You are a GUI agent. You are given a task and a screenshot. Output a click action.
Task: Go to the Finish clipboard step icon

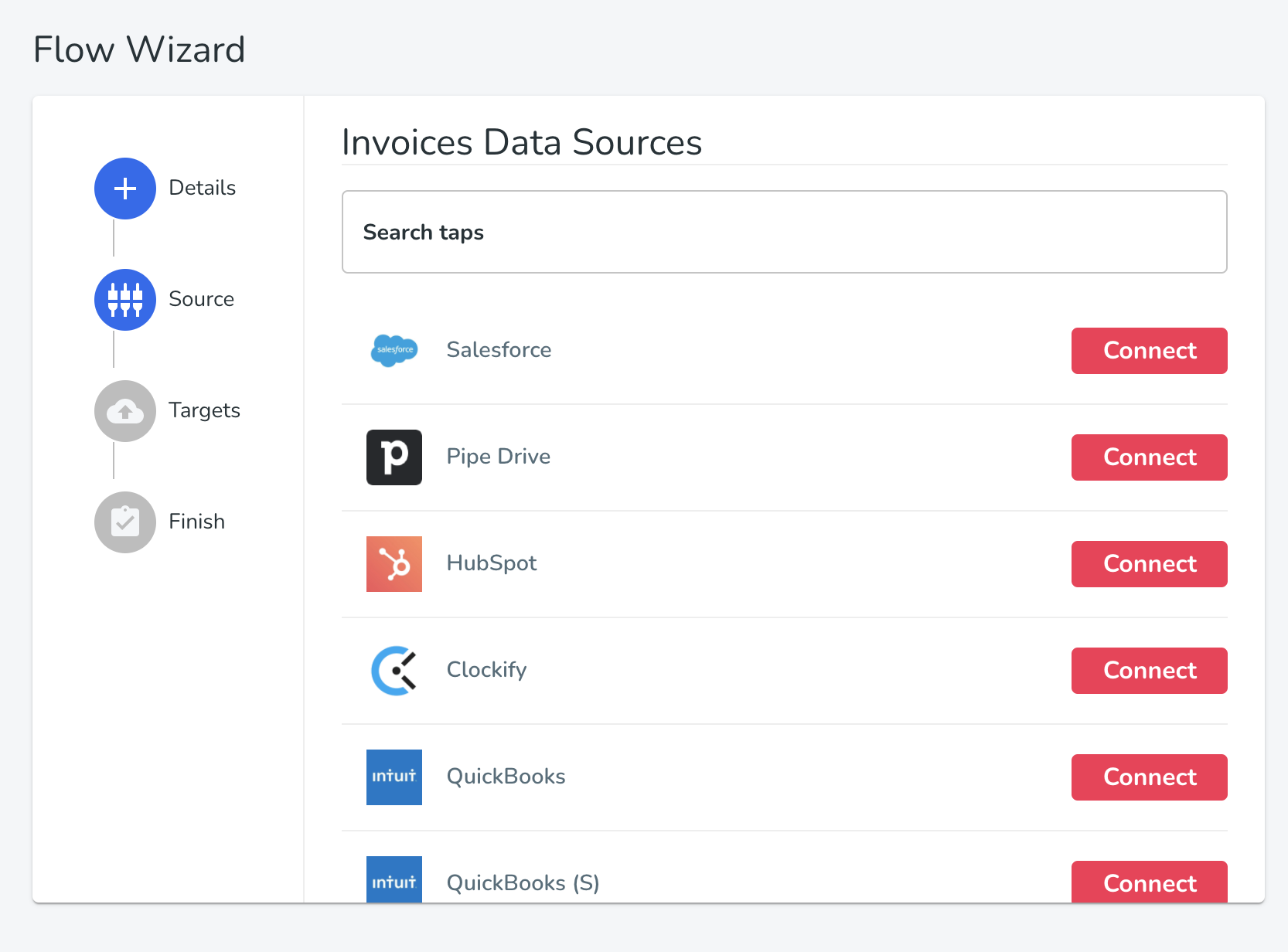125,522
